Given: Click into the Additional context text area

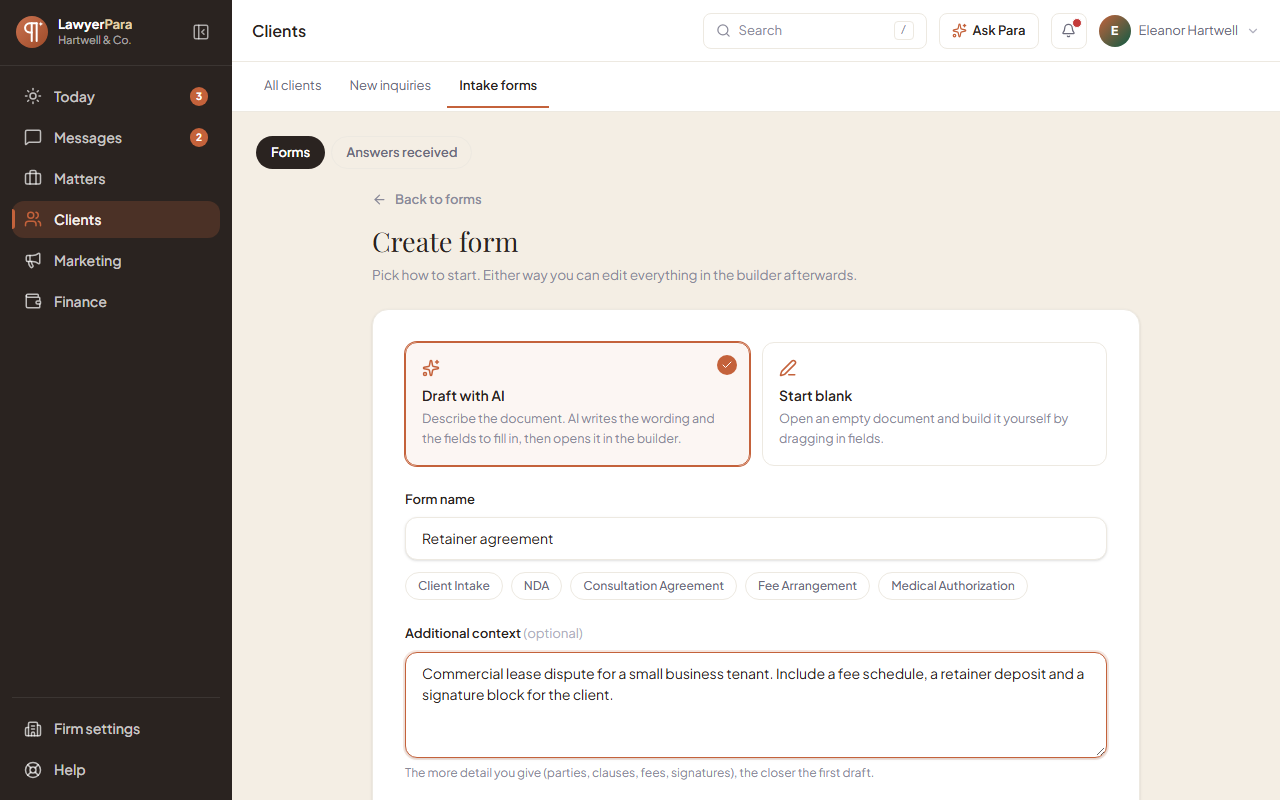Looking at the screenshot, I should 756,705.
